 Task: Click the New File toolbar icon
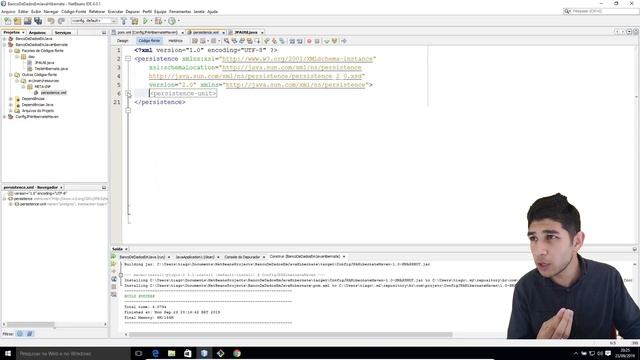tap(7, 21)
